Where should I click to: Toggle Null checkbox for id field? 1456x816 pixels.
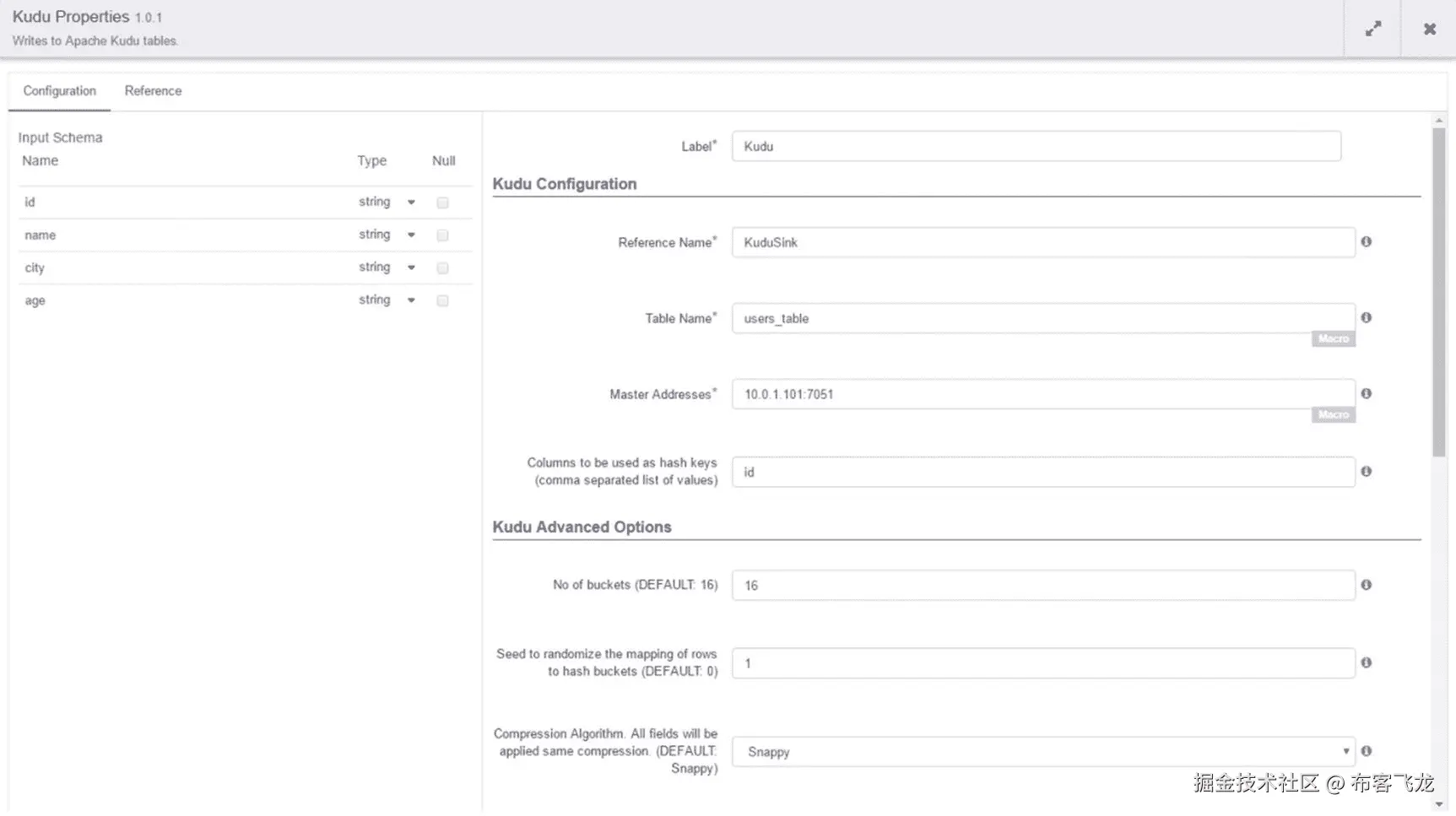point(442,203)
